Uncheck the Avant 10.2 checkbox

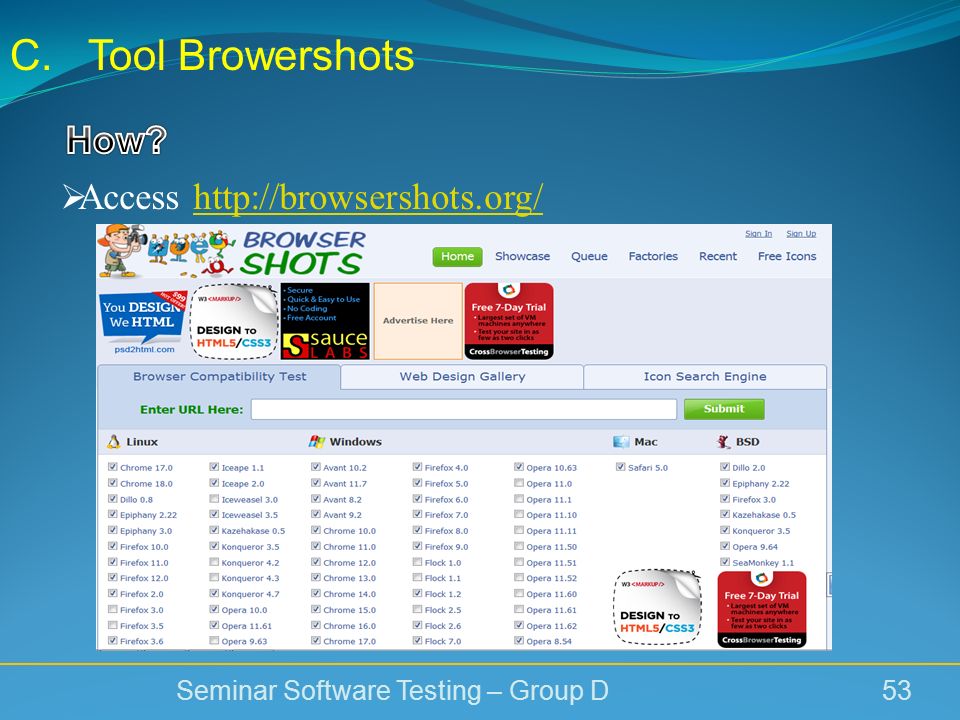tap(316, 467)
